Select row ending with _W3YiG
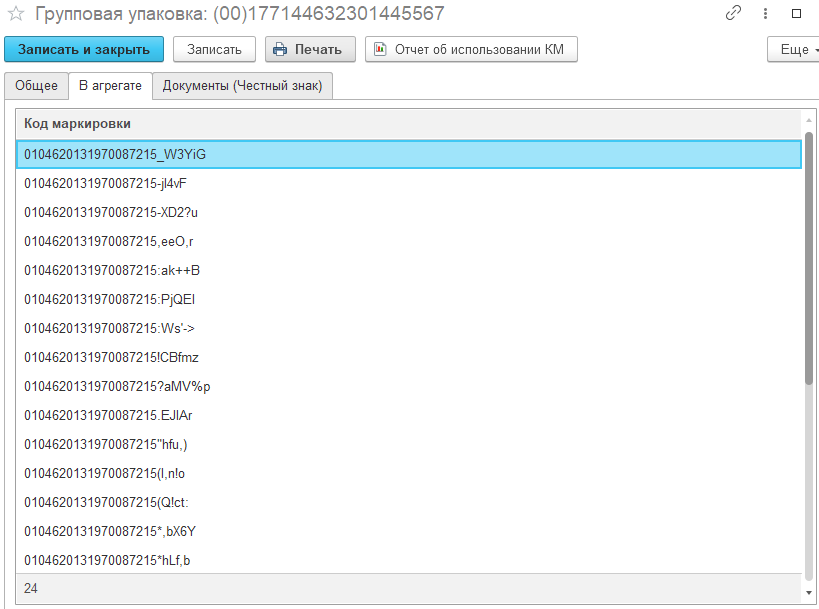 click(x=115, y=154)
